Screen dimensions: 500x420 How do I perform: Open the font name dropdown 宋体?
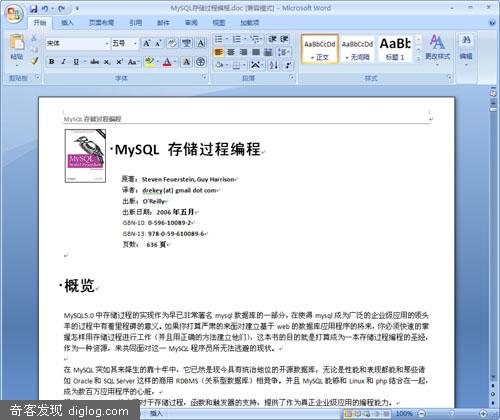[x=107, y=43]
